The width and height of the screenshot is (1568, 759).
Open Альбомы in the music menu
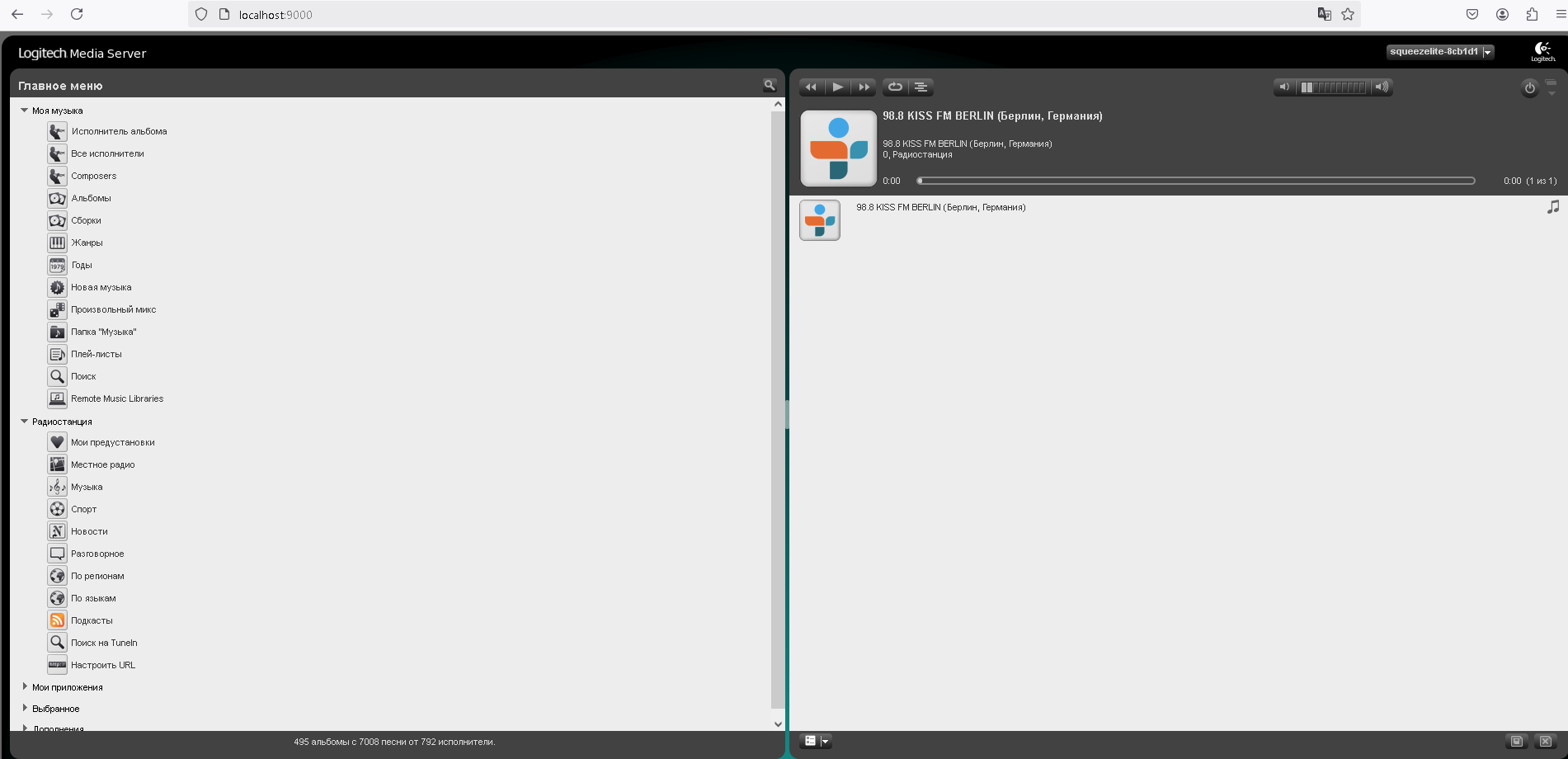pos(91,198)
